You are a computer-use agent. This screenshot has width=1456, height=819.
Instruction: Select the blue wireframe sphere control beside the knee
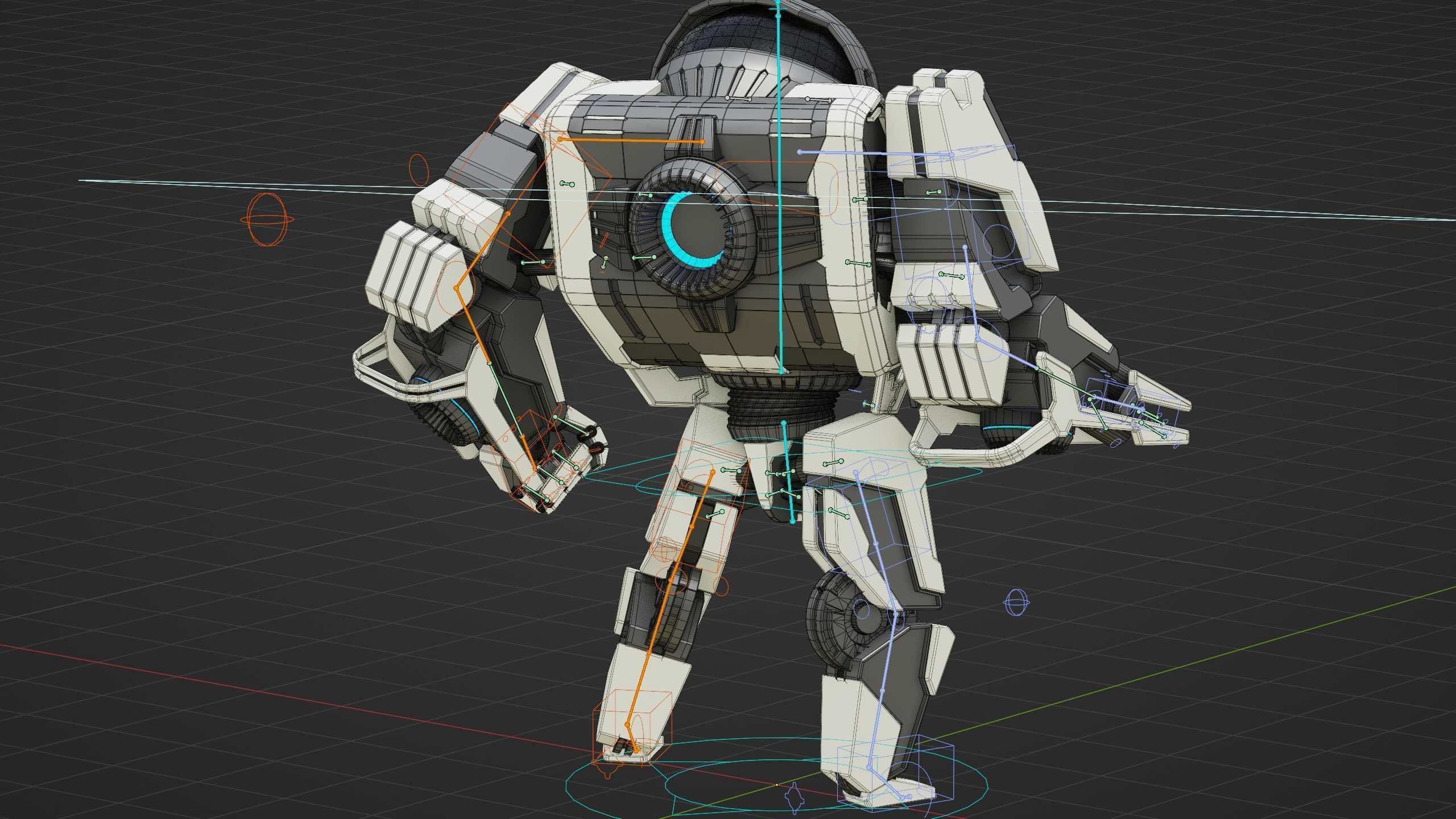pos(1016,602)
